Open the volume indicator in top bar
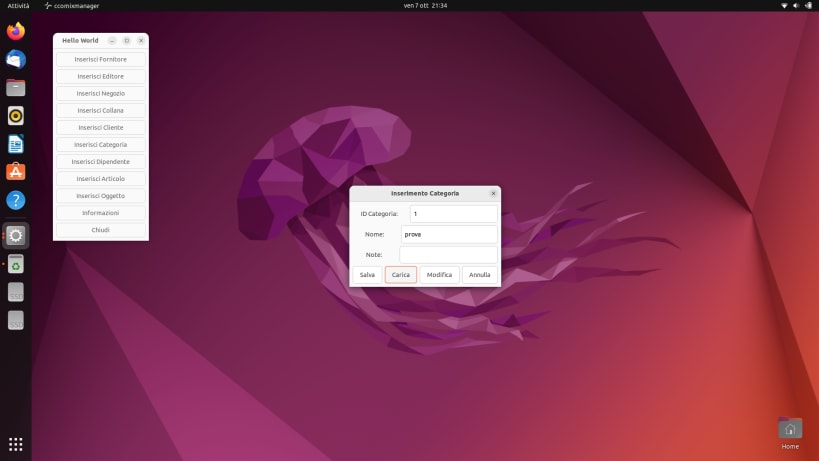This screenshot has height=461, width=819. 795,6
